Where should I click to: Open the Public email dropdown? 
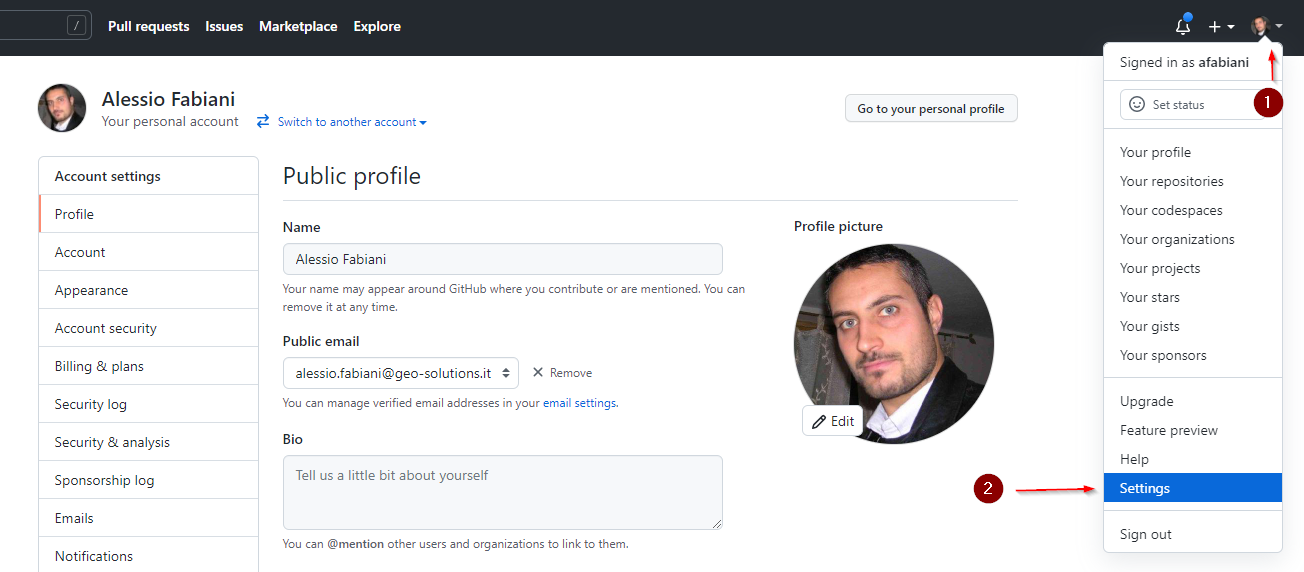[401, 372]
